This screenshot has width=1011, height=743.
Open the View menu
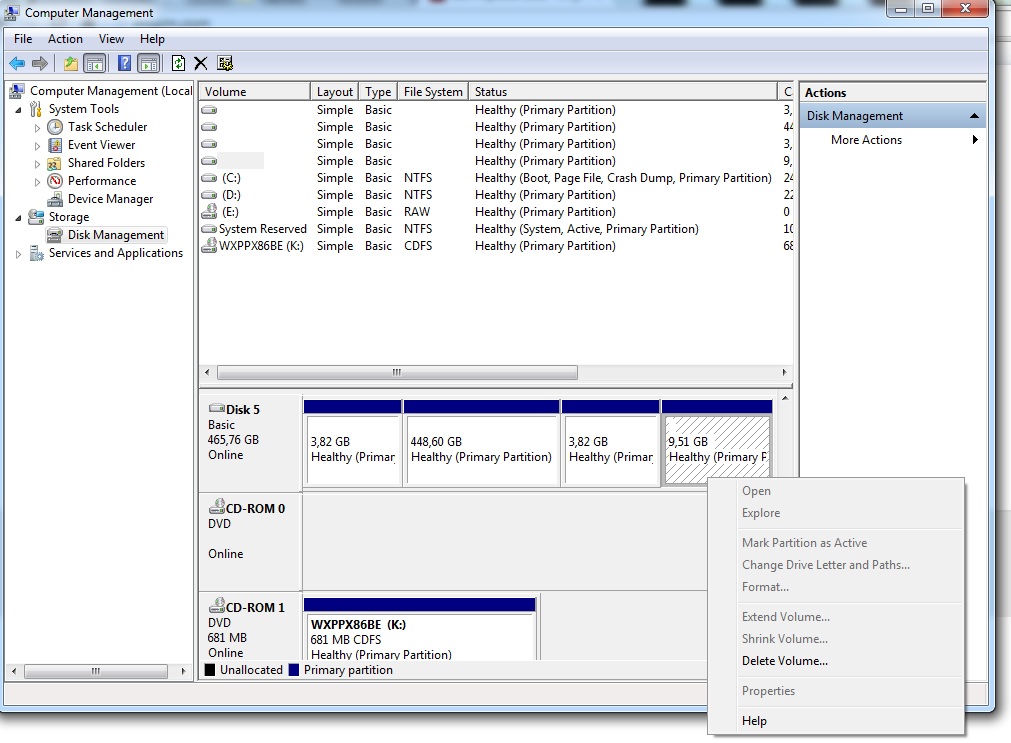click(x=111, y=39)
